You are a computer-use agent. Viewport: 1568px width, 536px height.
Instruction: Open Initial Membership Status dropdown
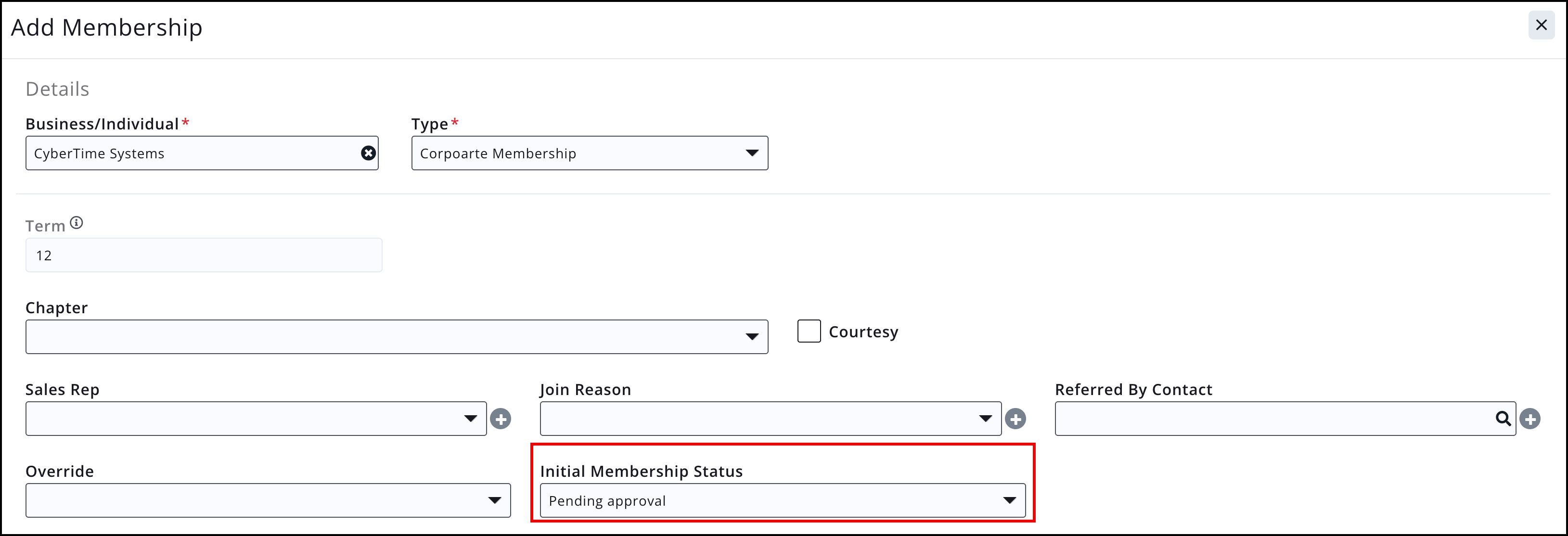[x=783, y=501]
